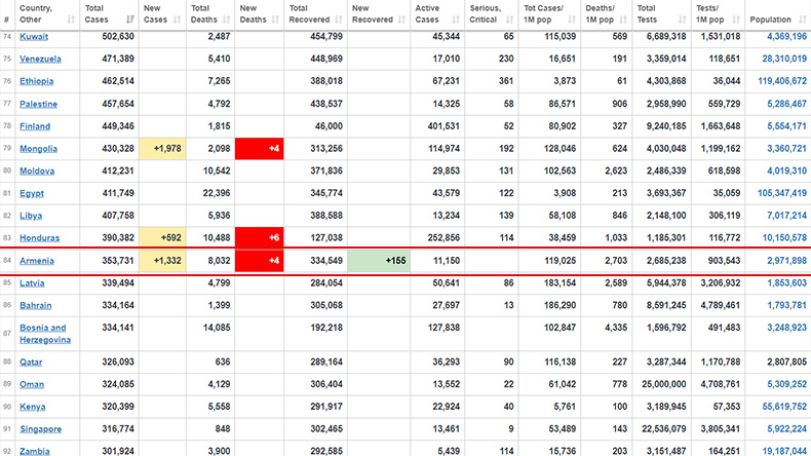Viewport: 811px width, 456px height.
Task: Select Armenia total cases value 353,731
Action: (118, 261)
